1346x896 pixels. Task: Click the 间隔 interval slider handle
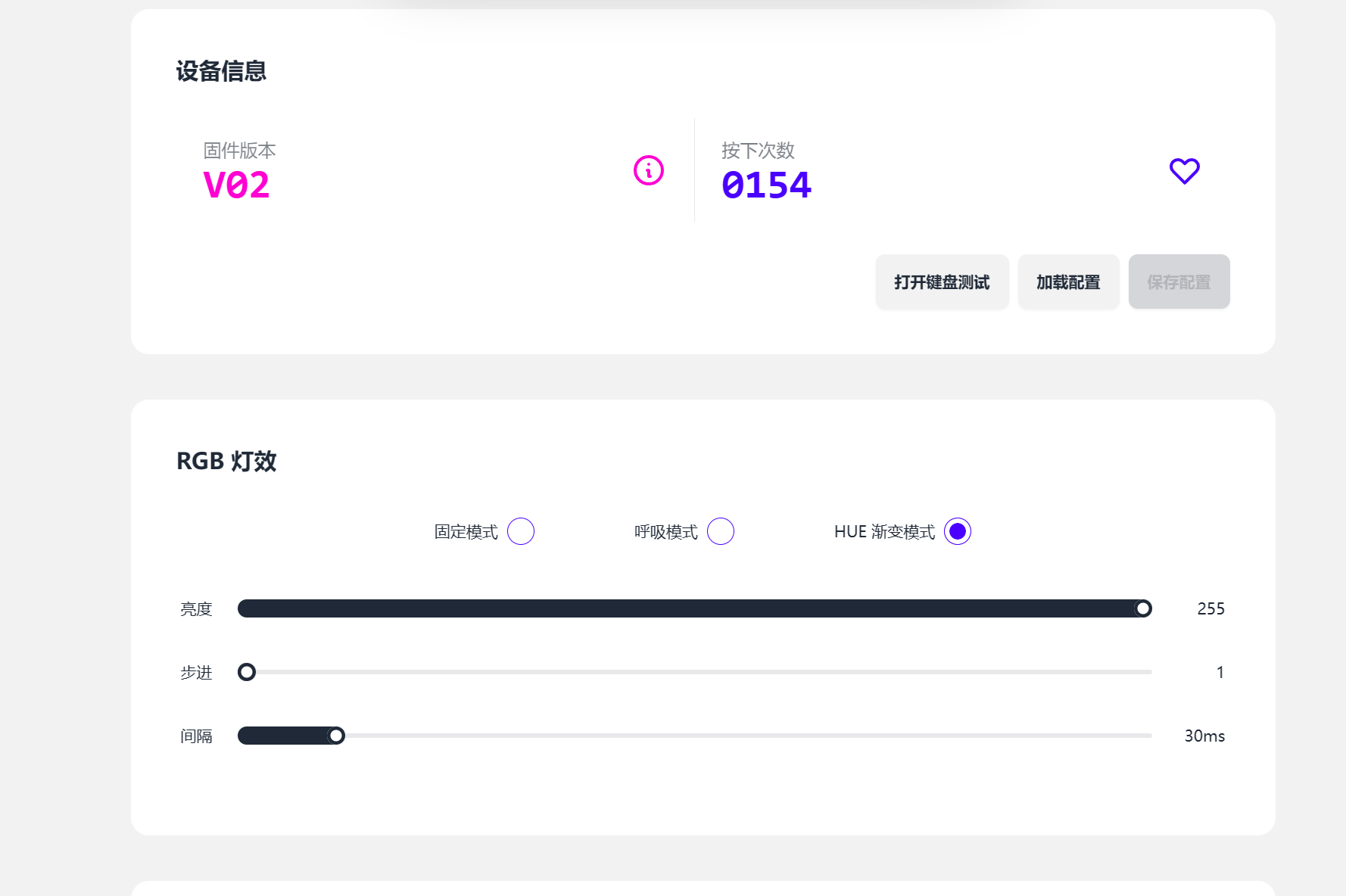[x=336, y=736]
